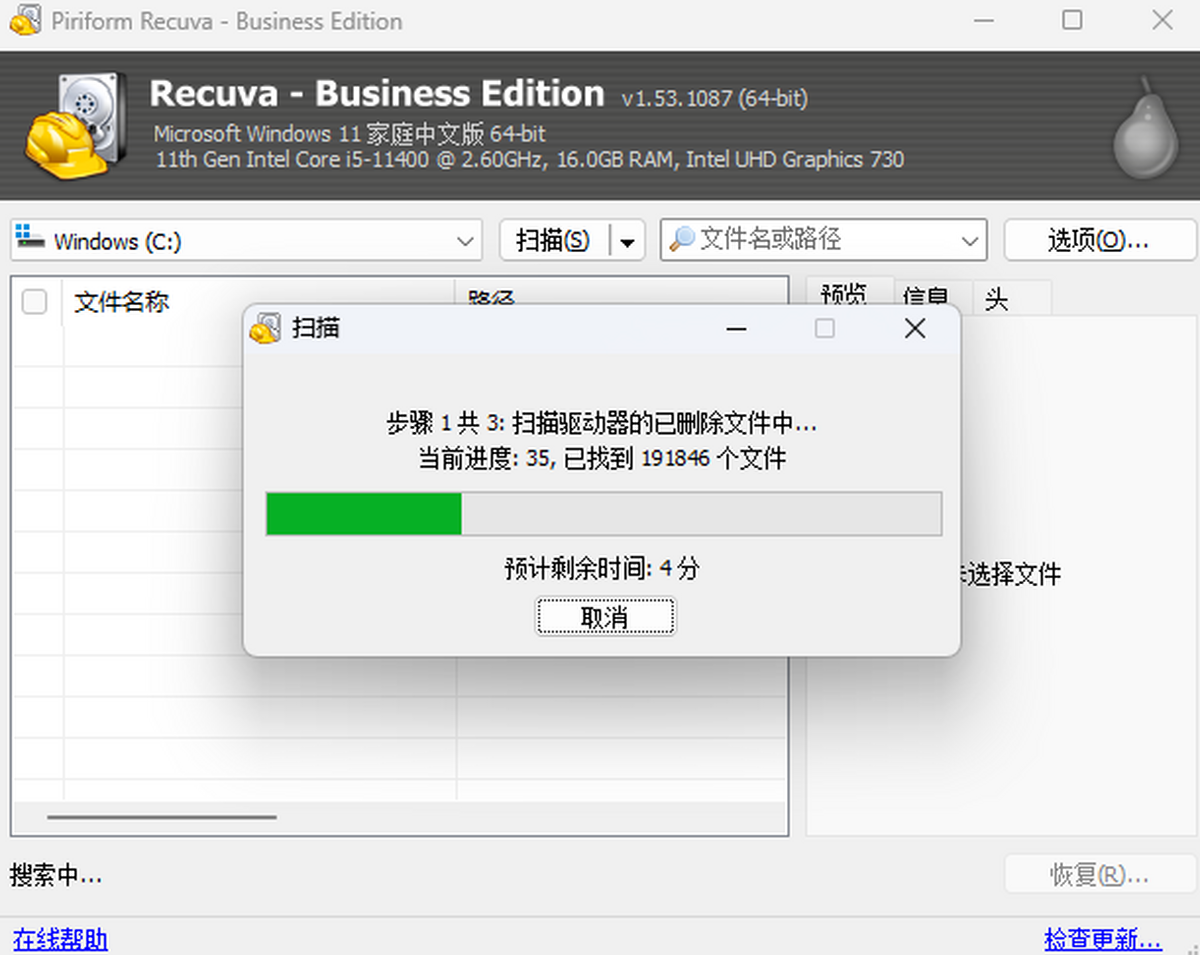The height and width of the screenshot is (955, 1200).
Task: Click the 恢复(R)... recover button
Action: [x=1099, y=875]
